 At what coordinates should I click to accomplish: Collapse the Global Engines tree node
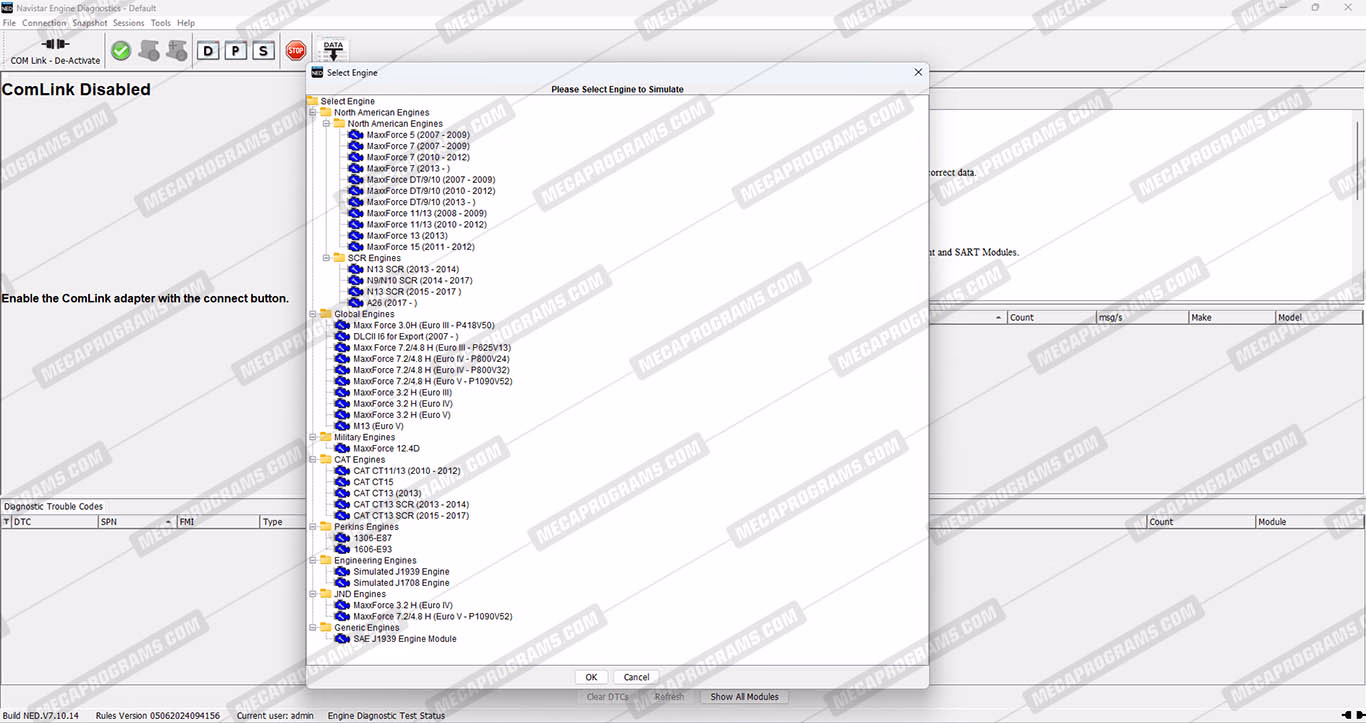coord(313,314)
